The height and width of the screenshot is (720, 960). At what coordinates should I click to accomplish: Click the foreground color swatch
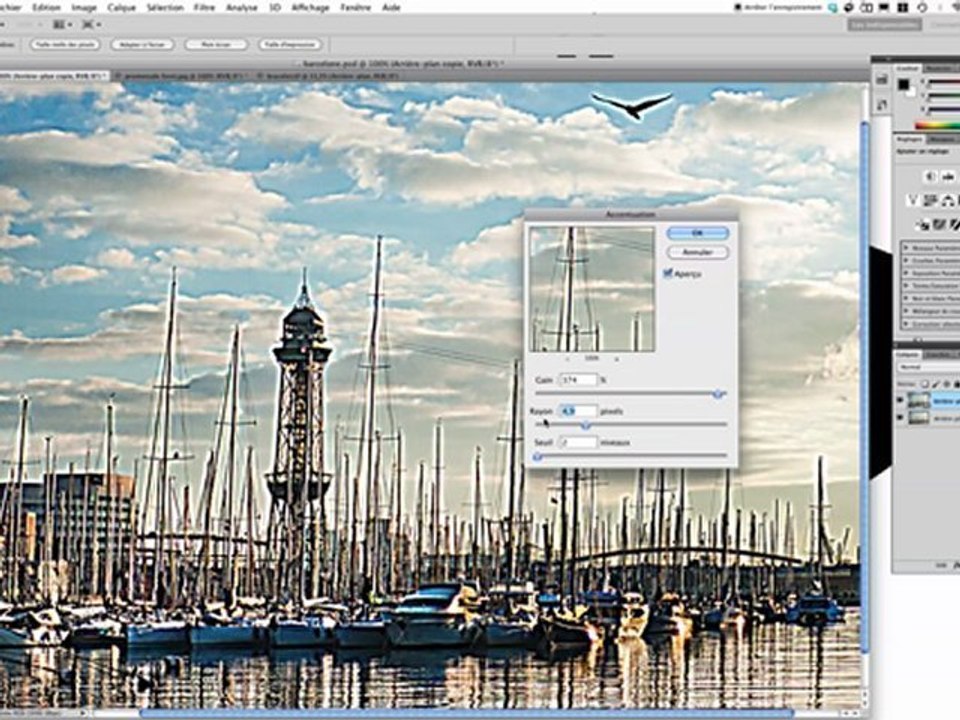click(904, 84)
